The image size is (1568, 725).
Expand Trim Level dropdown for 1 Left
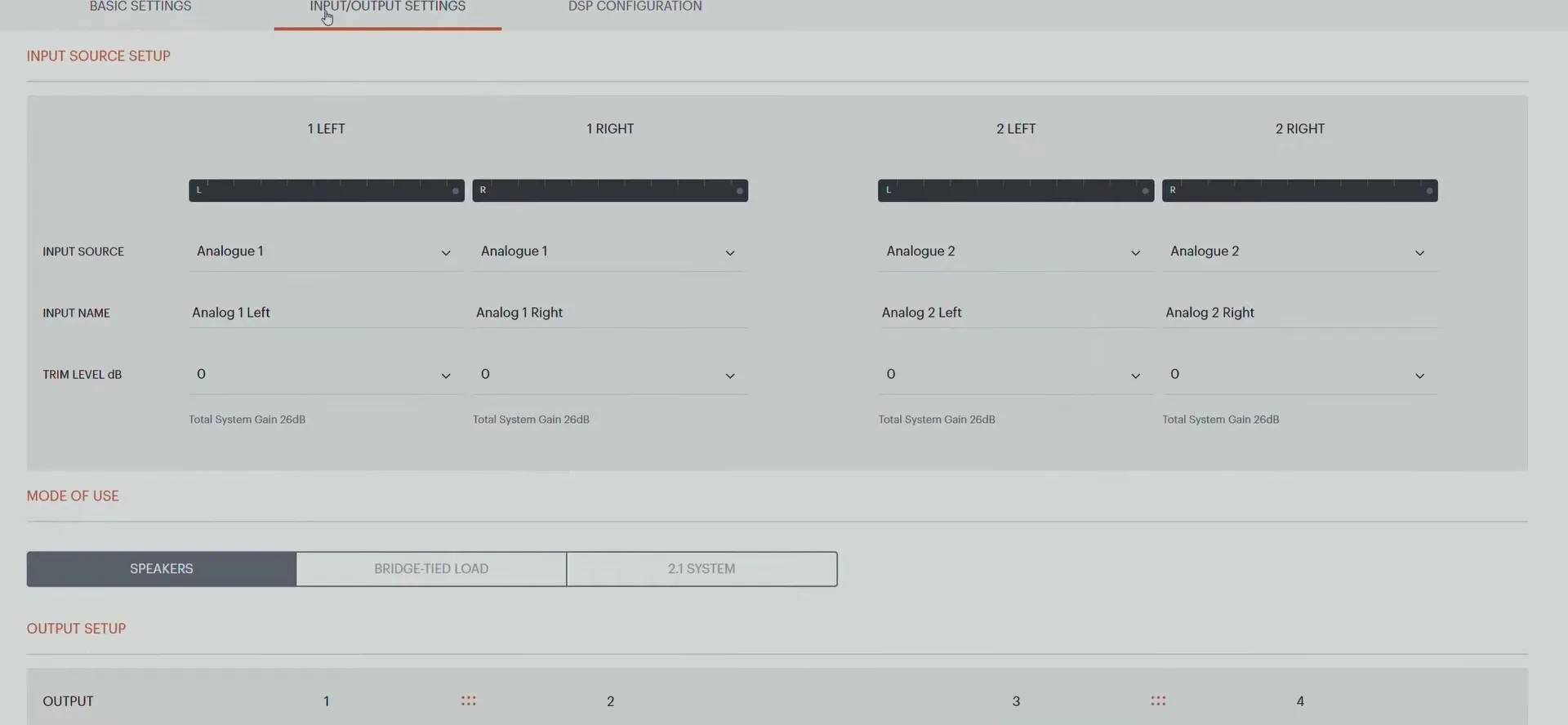326,375
